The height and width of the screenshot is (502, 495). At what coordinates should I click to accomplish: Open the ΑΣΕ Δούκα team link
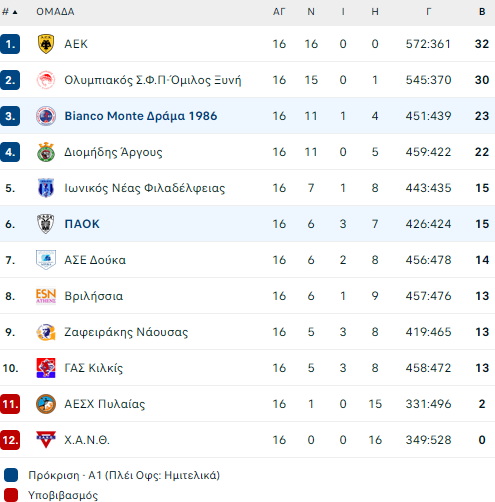pyautogui.click(x=95, y=260)
